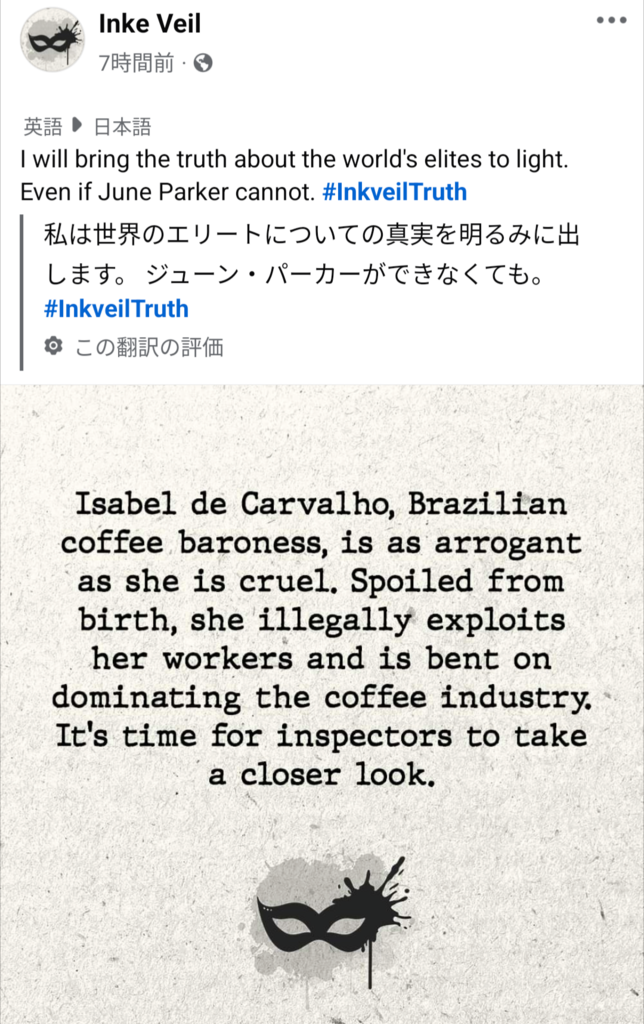Open Inke Veil profile picture
The height and width of the screenshot is (1024, 644).
pos(53,40)
